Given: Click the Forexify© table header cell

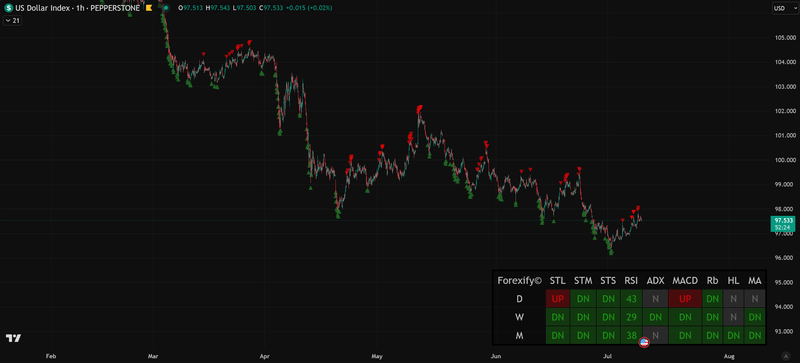Looking at the screenshot, I should pos(519,280).
